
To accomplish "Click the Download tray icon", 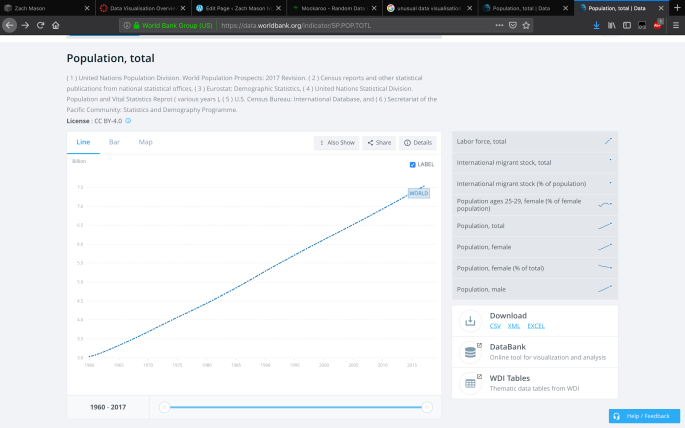I will tap(470, 321).
